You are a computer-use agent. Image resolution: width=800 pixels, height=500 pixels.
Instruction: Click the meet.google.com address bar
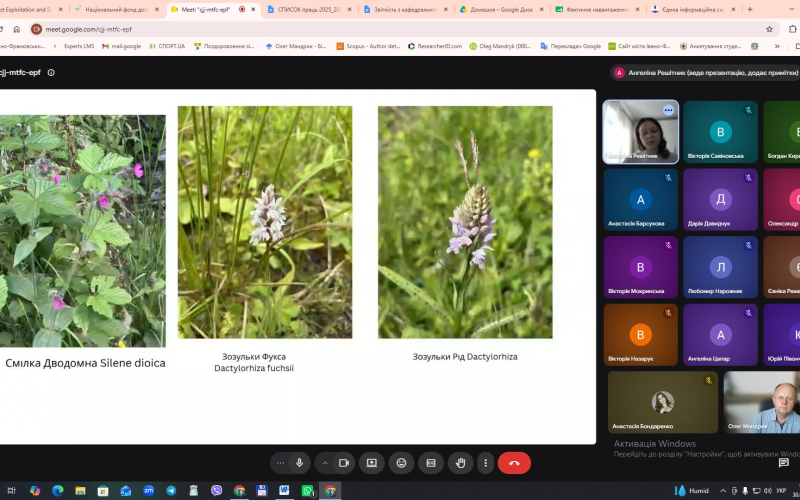coord(398,29)
